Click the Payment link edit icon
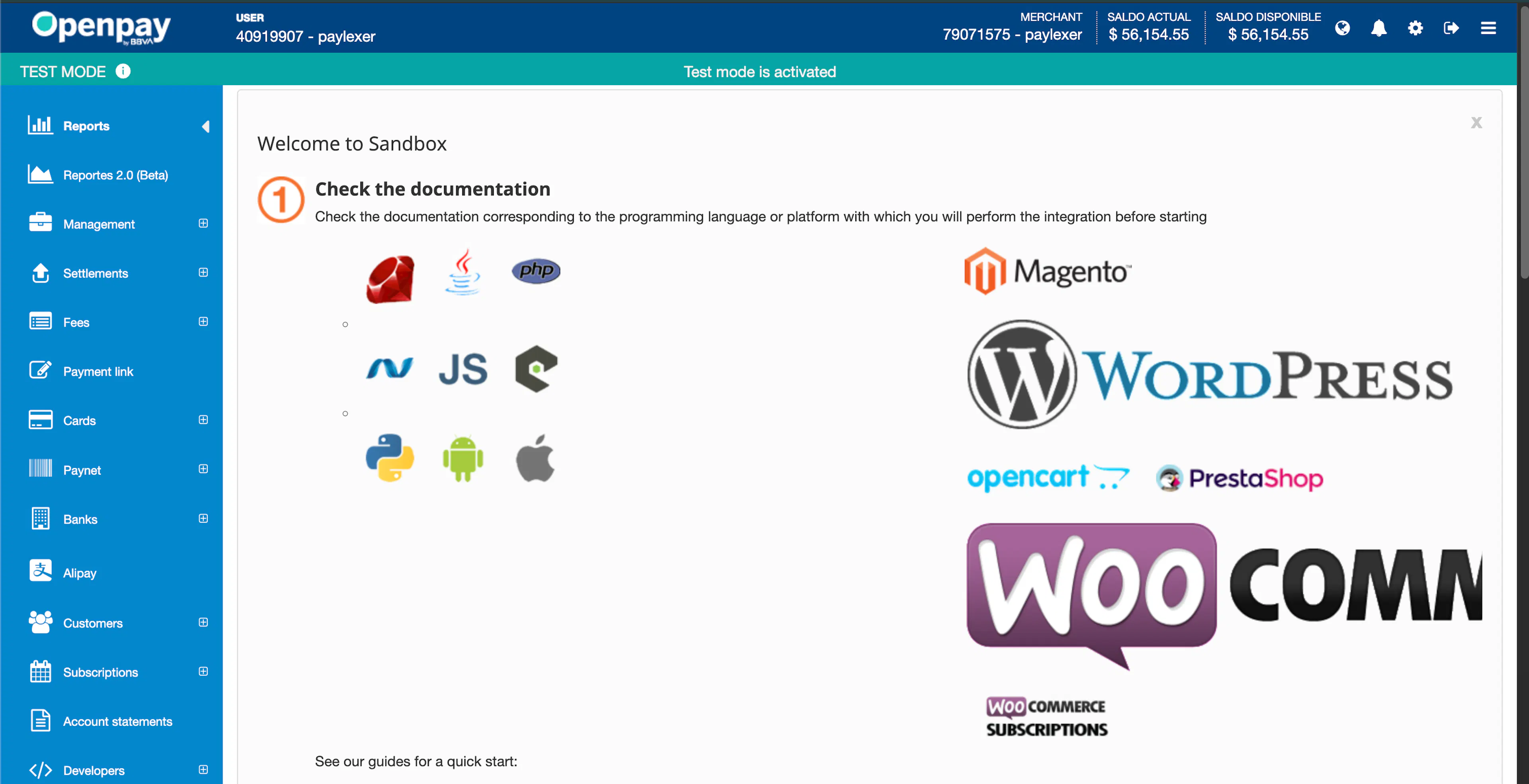The image size is (1529, 784). point(40,371)
